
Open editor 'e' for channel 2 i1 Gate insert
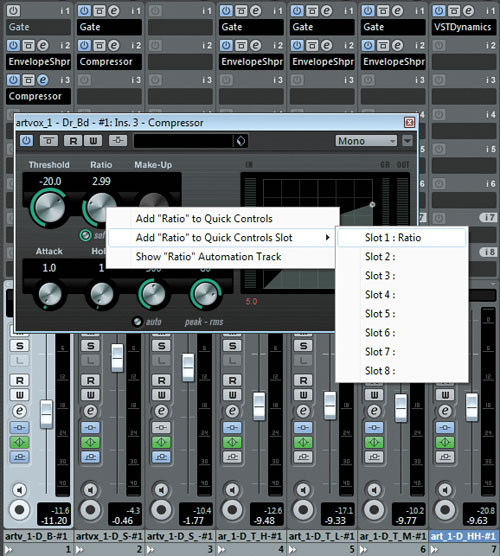(x=113, y=11)
